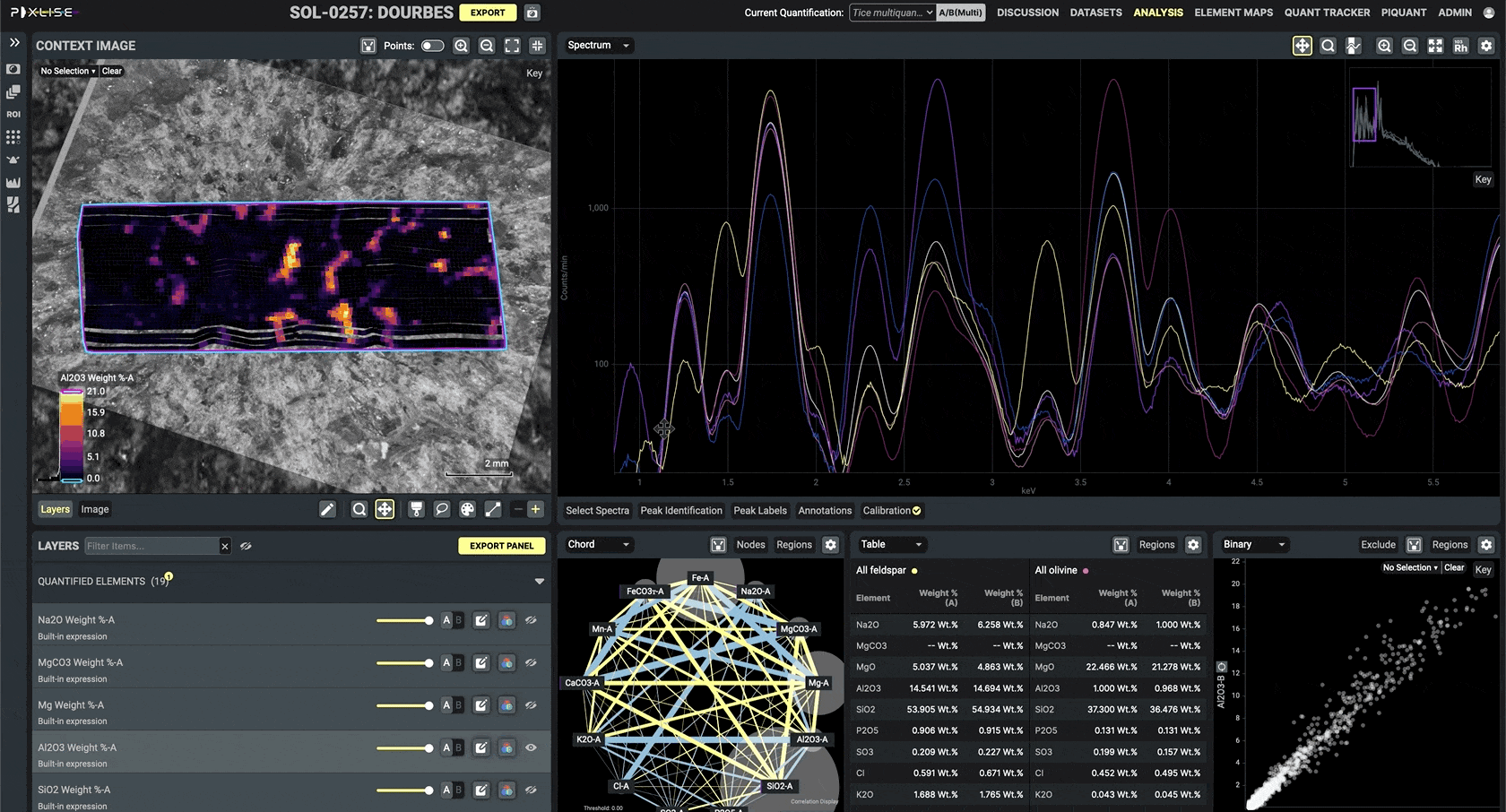Open Peak Identification below spectrum
Screen dimensions: 1506x812
681,511
